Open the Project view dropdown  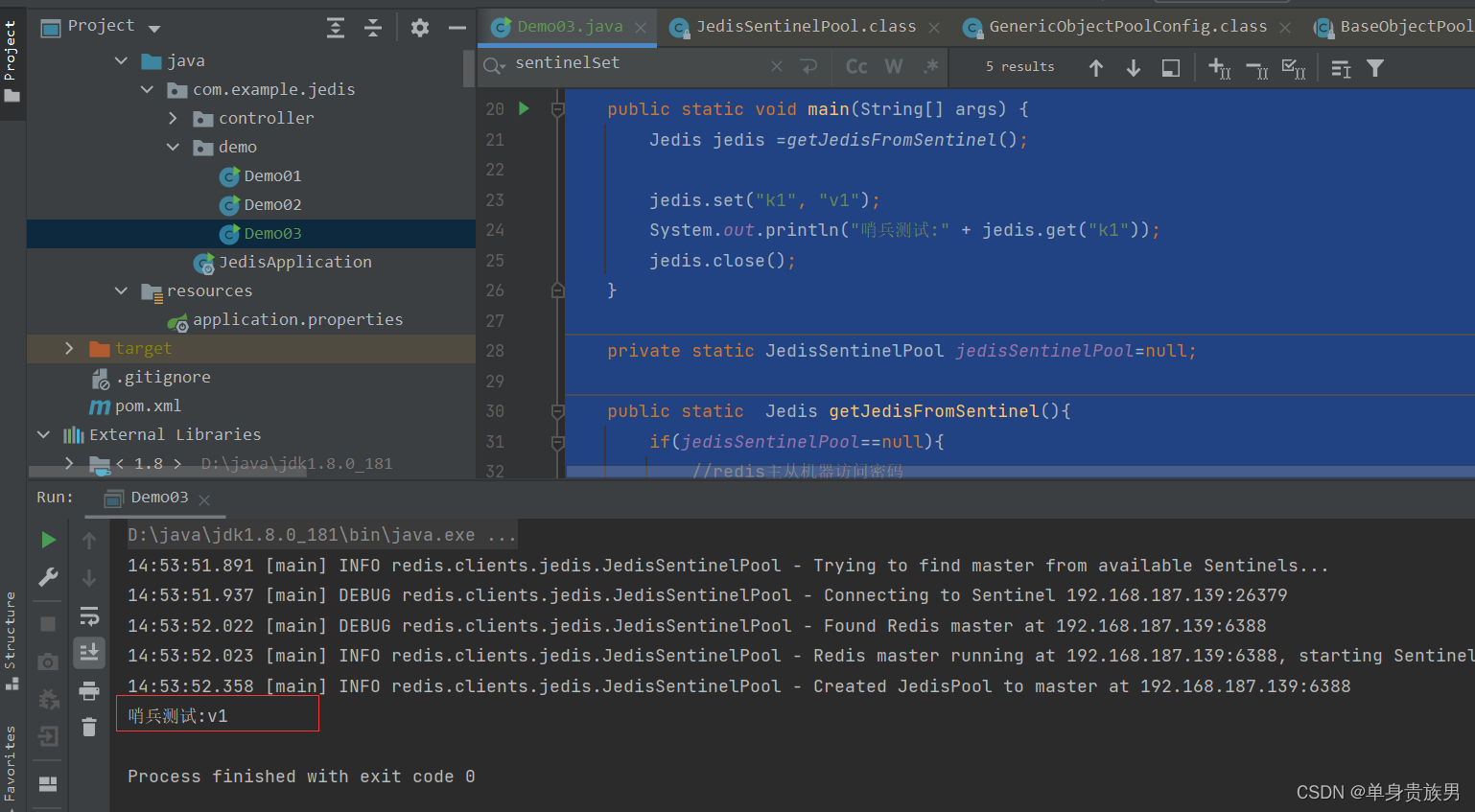(154, 29)
